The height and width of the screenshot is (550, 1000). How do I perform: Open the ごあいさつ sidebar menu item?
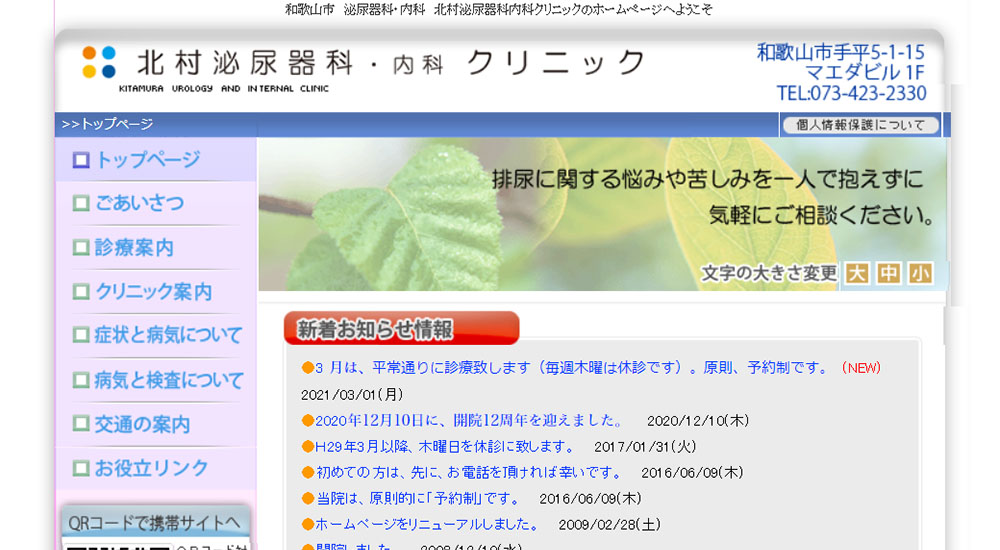point(156,204)
